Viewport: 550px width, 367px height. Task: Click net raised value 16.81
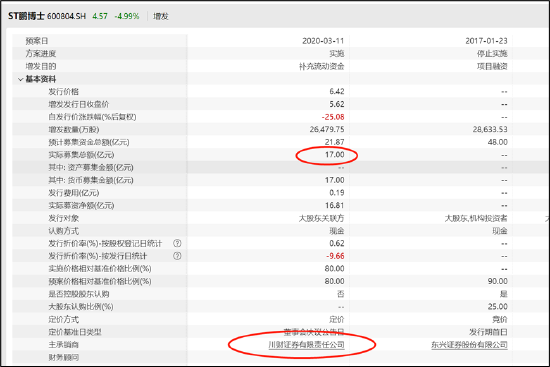click(x=335, y=205)
